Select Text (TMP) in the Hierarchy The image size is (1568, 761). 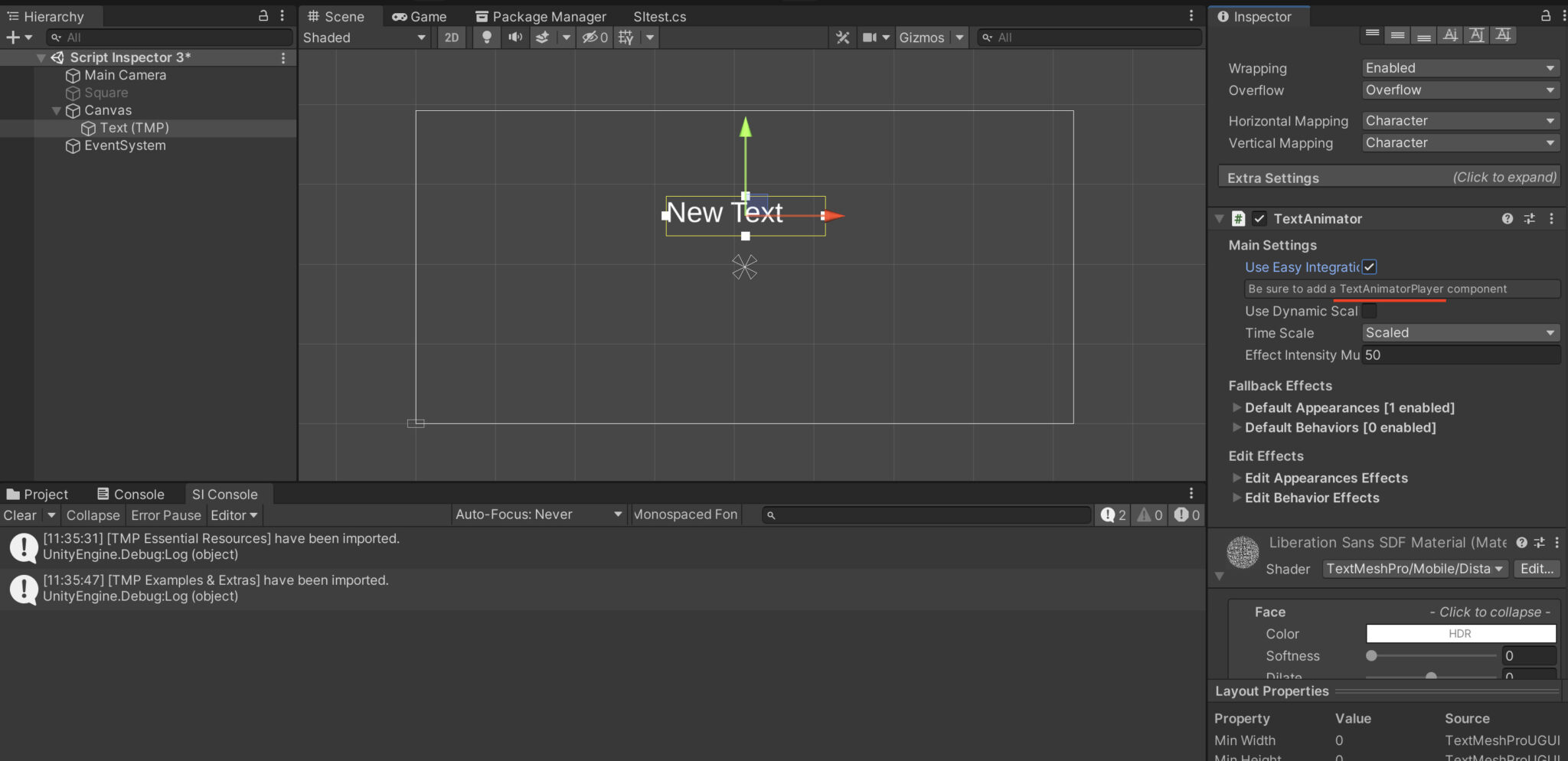(134, 128)
